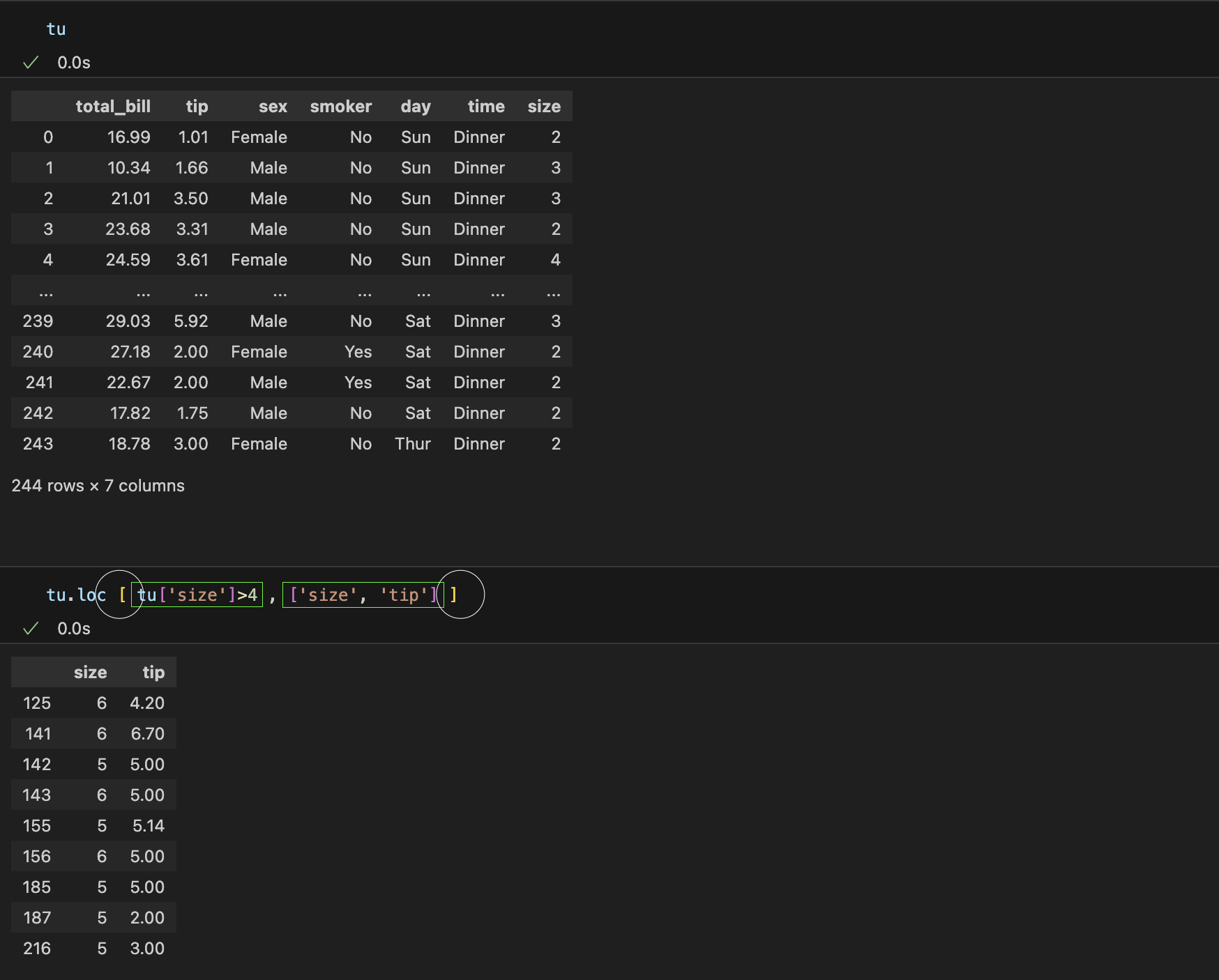
Task: Click the 0.0s execution time of second cell
Action: coord(74,629)
